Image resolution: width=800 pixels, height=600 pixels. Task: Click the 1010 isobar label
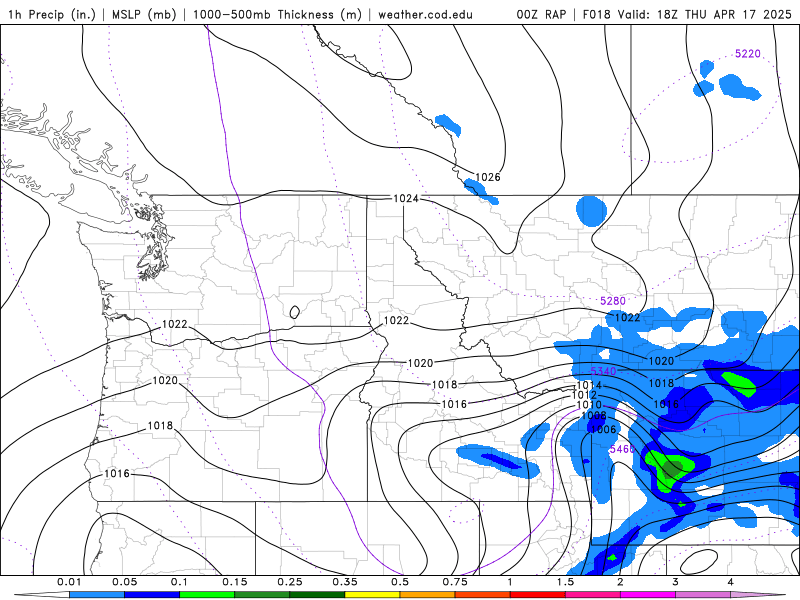(589, 405)
